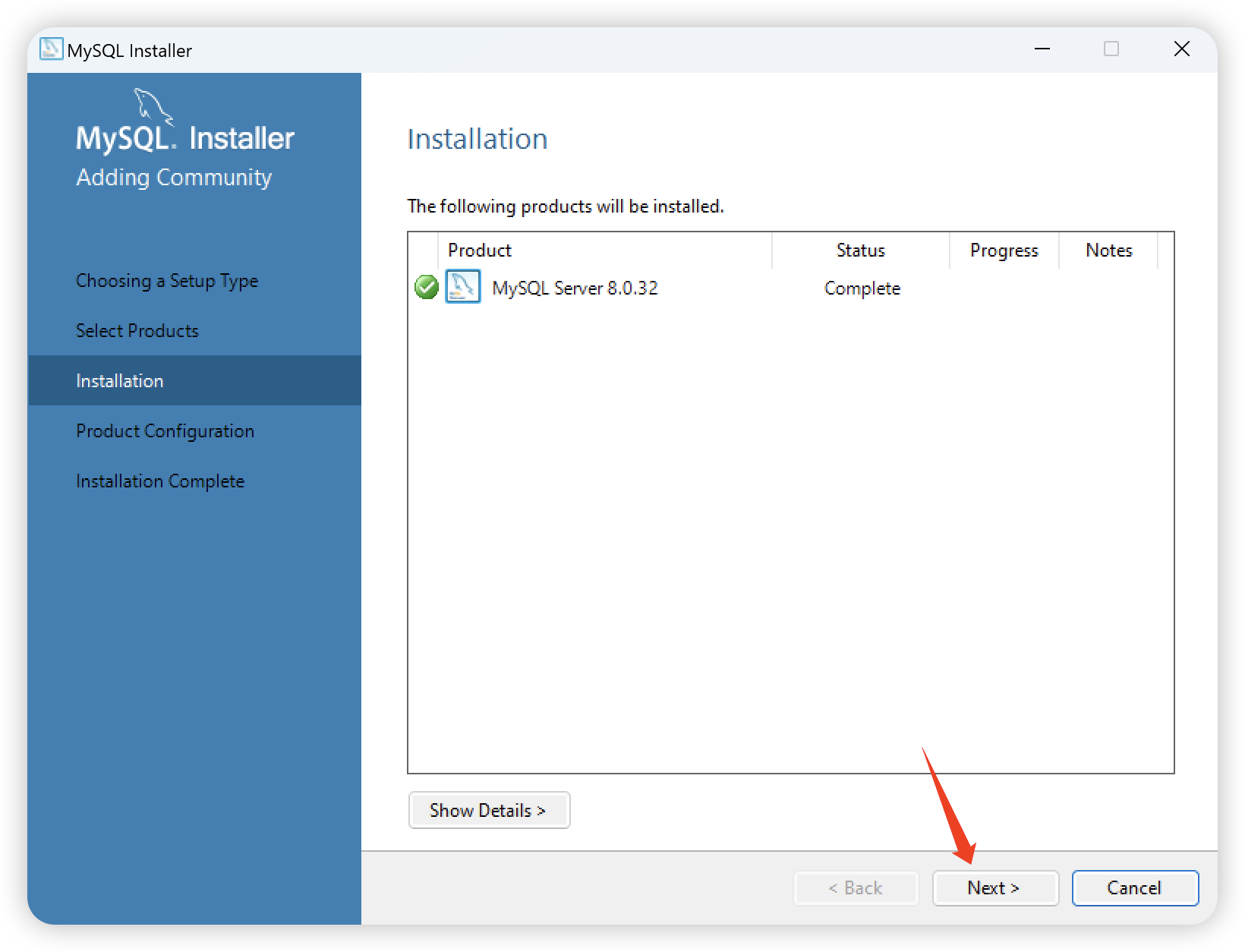Click the Installation page heading
The image size is (1245, 952).
[478, 139]
